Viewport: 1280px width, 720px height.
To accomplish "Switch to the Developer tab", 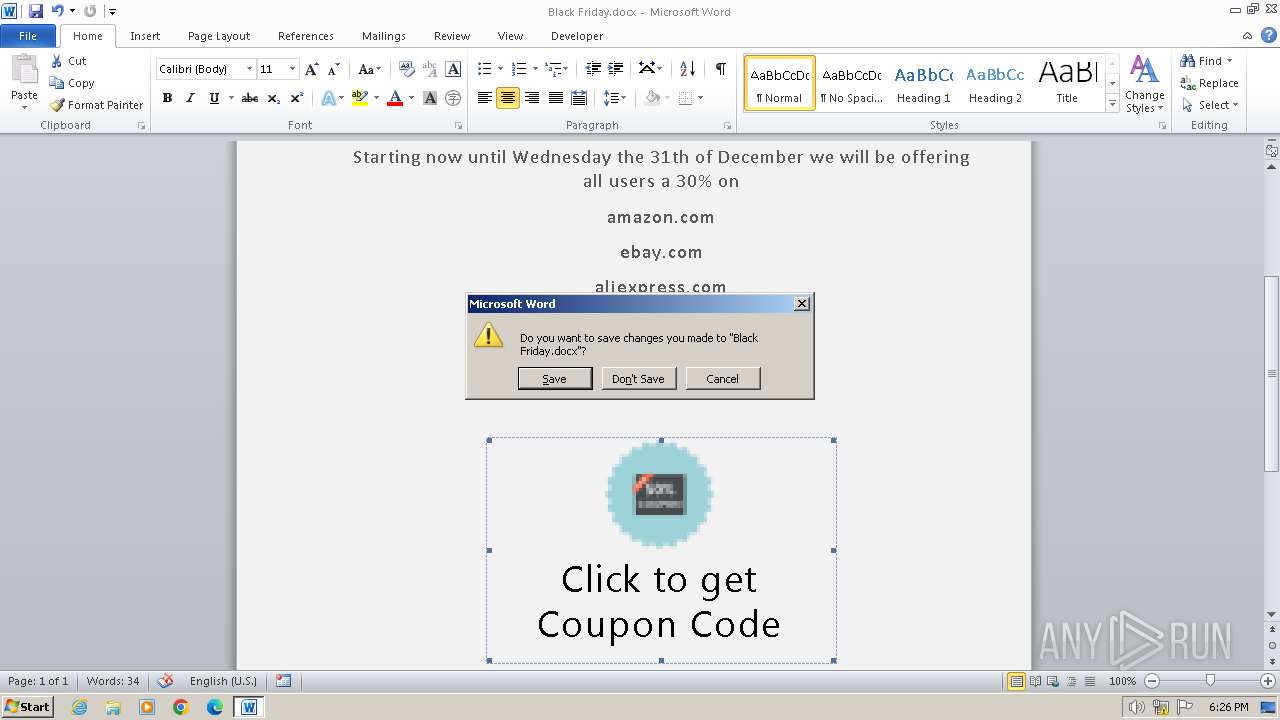I will 577,36.
